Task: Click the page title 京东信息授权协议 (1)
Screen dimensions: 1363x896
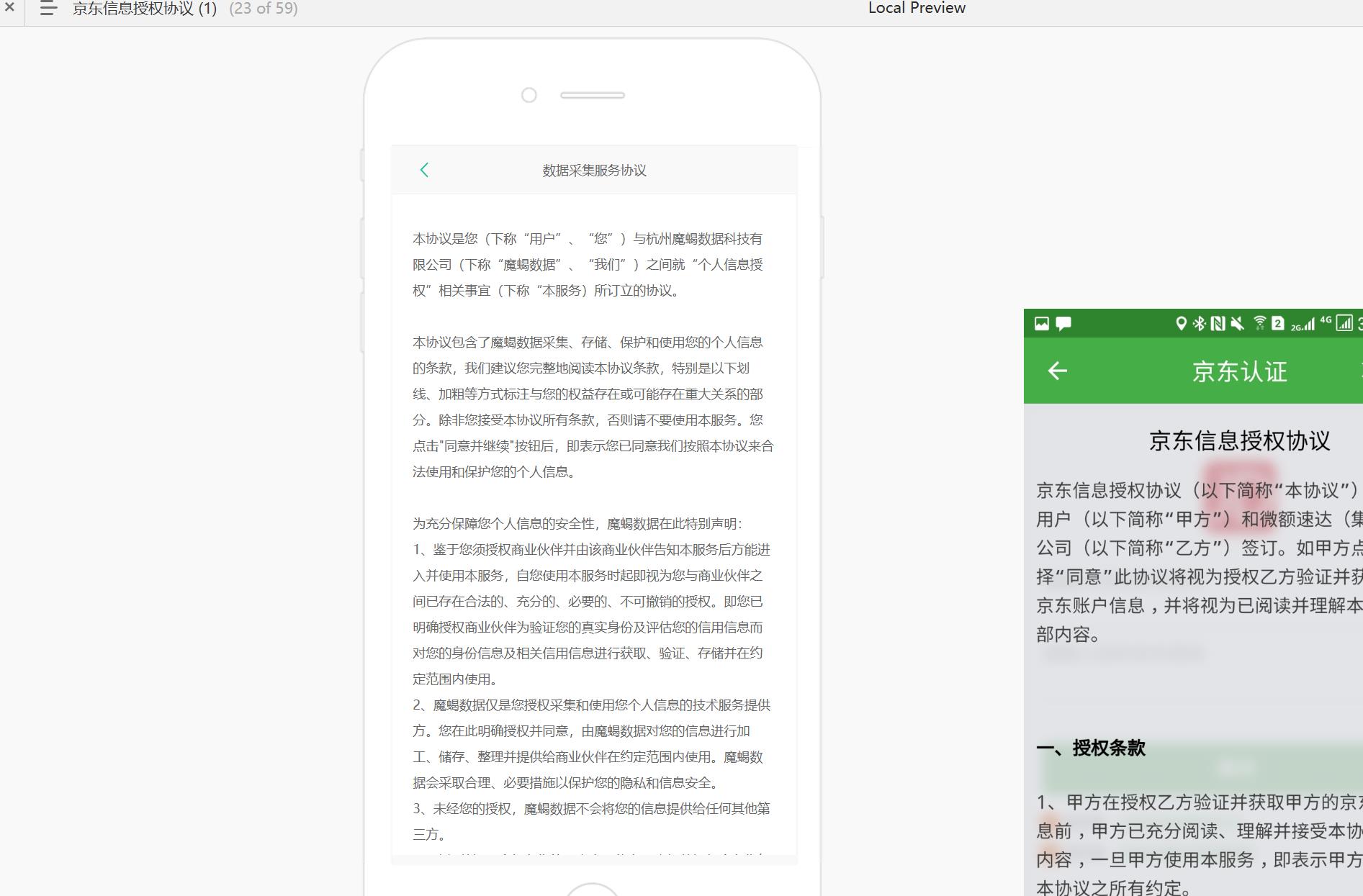Action: point(144,9)
